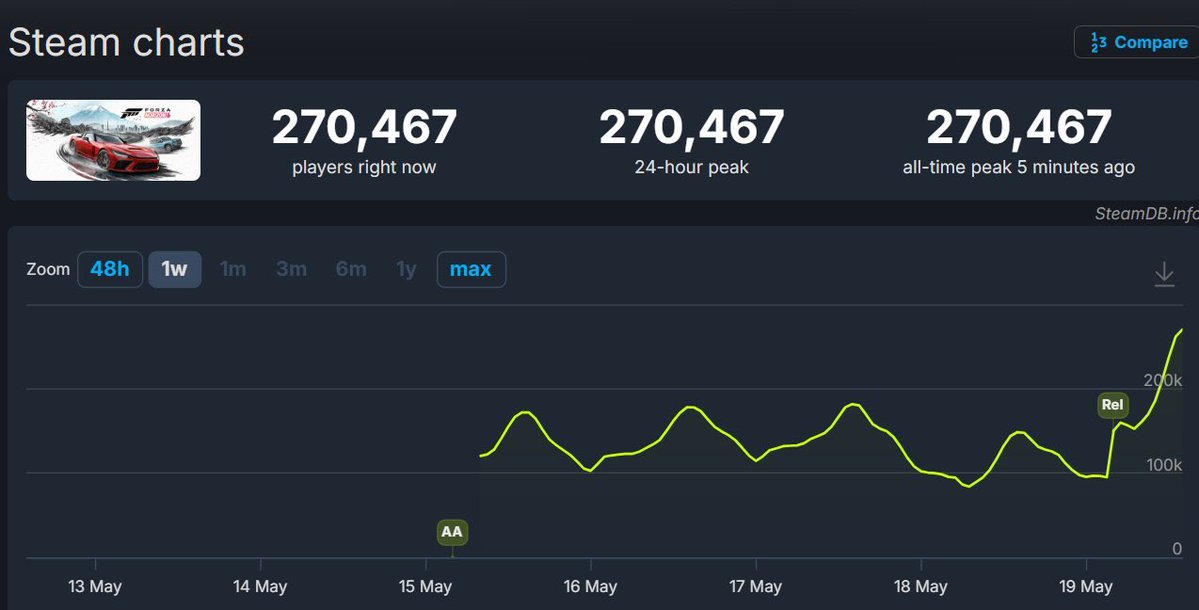This screenshot has width=1199, height=610.
Task: Select the max zoom range
Action: click(471, 269)
